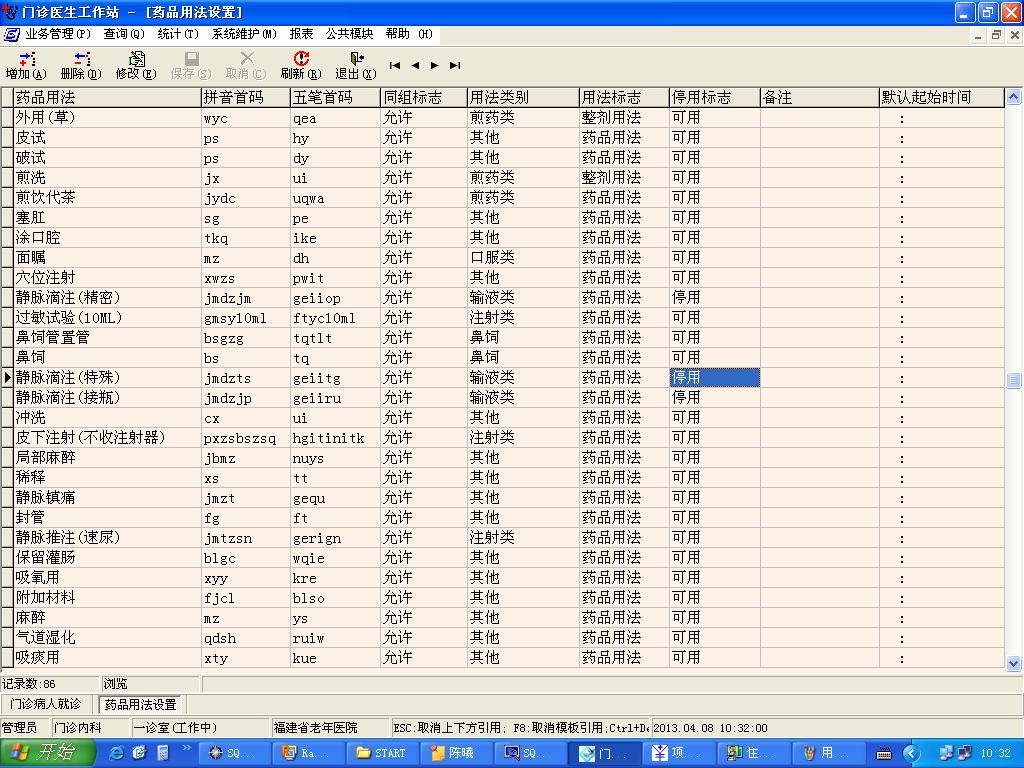Click the 拼音首码 column header

[246, 97]
